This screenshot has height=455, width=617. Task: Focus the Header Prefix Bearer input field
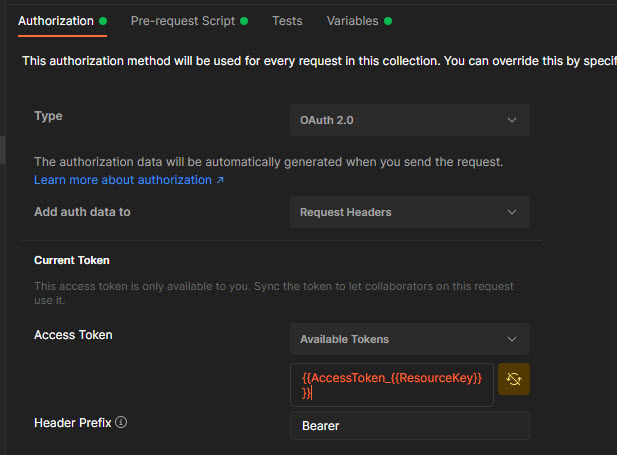pyautogui.click(x=409, y=426)
